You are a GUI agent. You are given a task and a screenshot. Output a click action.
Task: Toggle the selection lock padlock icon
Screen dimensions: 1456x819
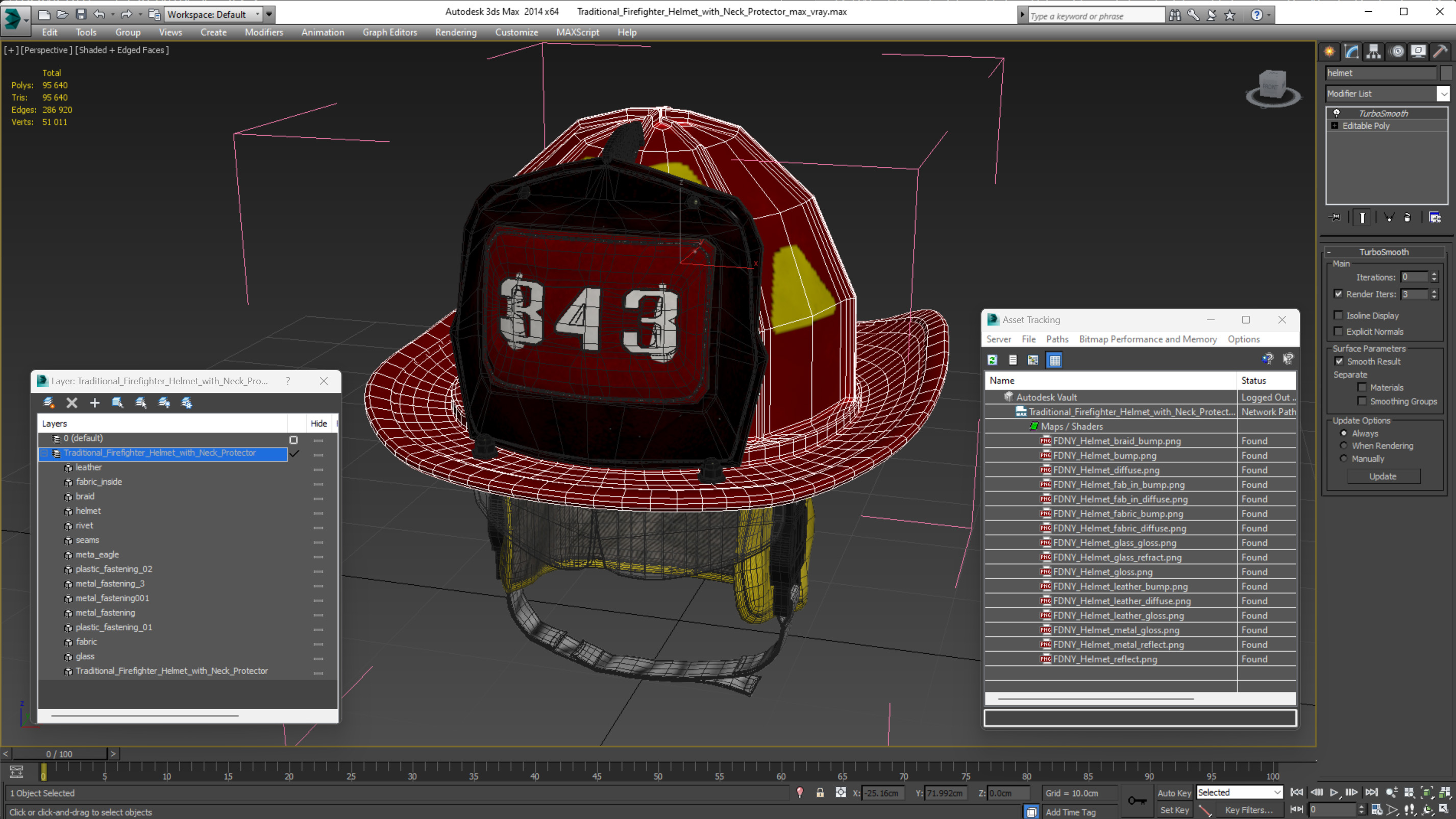point(820,792)
